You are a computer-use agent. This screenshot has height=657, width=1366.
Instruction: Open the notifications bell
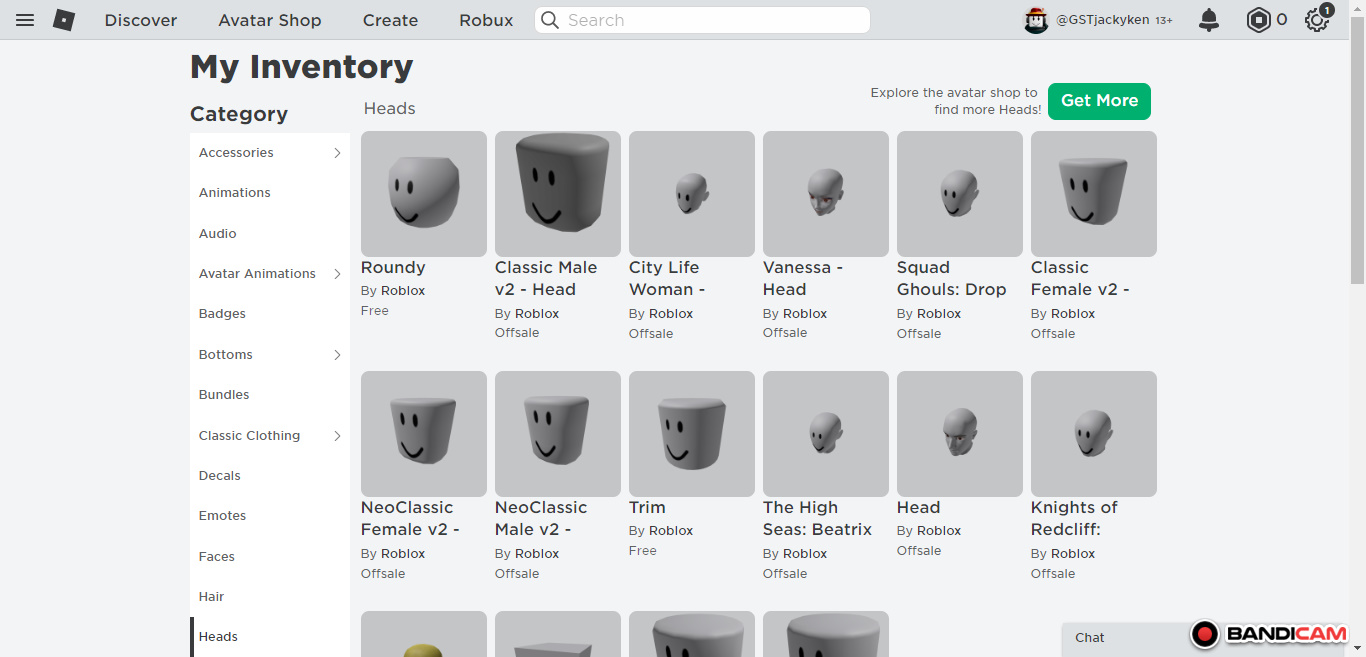(1209, 20)
